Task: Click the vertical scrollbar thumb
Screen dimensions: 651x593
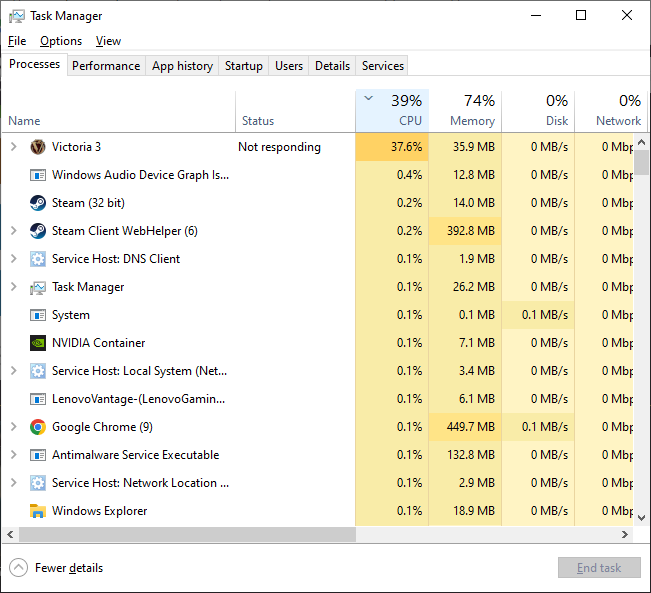Action: pos(641,162)
